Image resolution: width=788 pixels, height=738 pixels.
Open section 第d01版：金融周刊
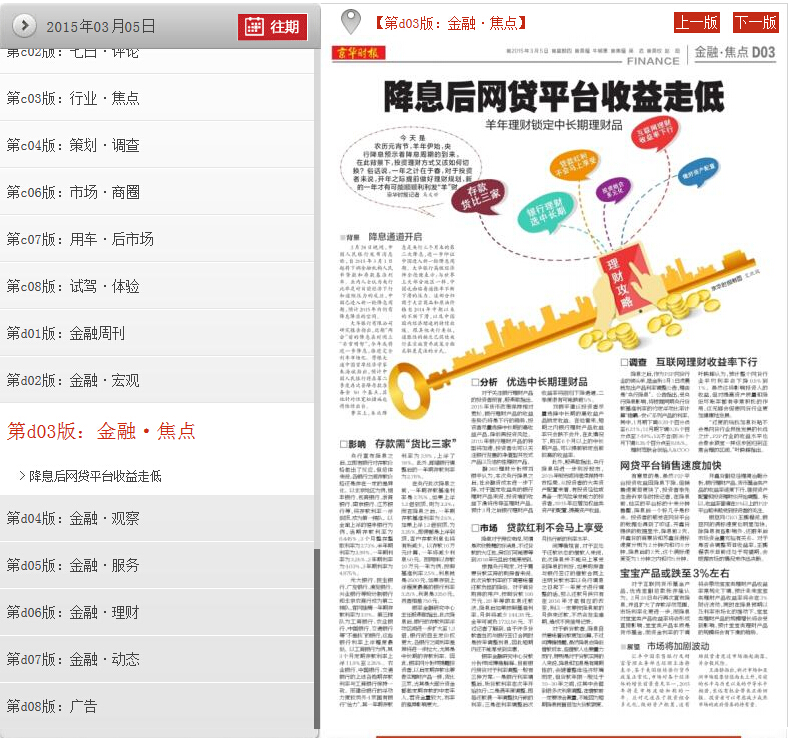[157, 333]
